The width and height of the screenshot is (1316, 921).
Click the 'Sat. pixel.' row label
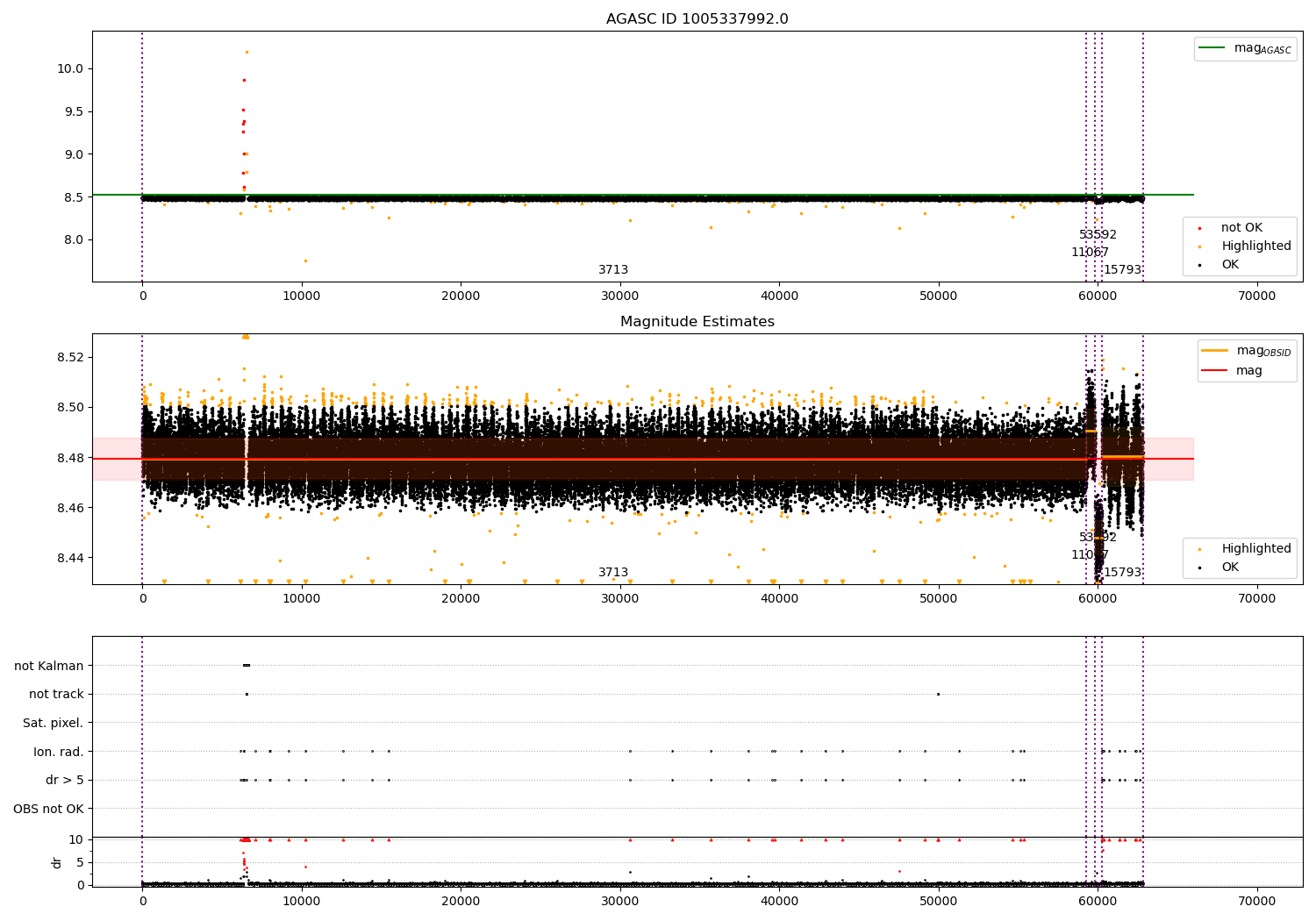click(54, 724)
